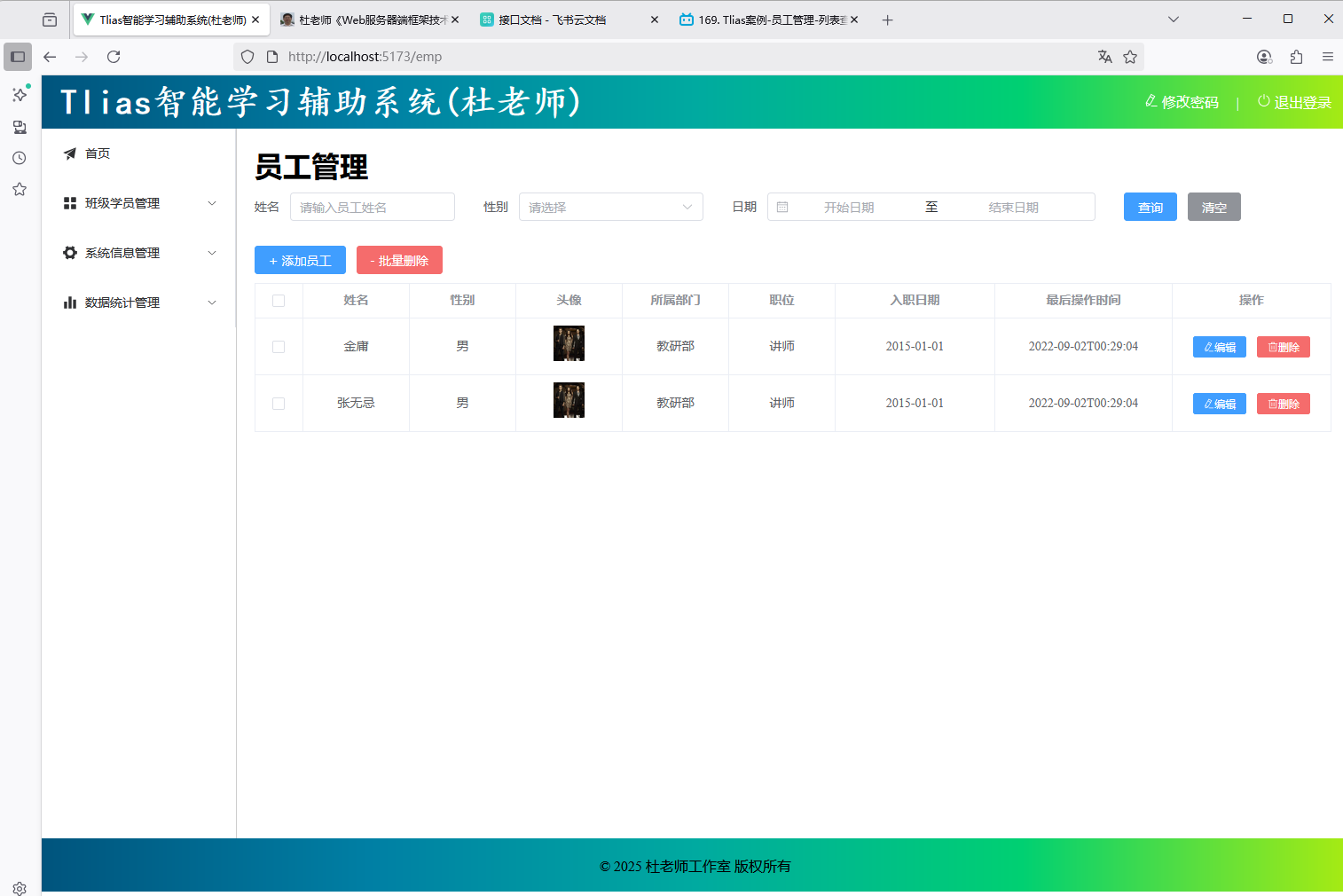1343x896 pixels.
Task: Click the translate page icon in address bar
Action: [x=1104, y=57]
